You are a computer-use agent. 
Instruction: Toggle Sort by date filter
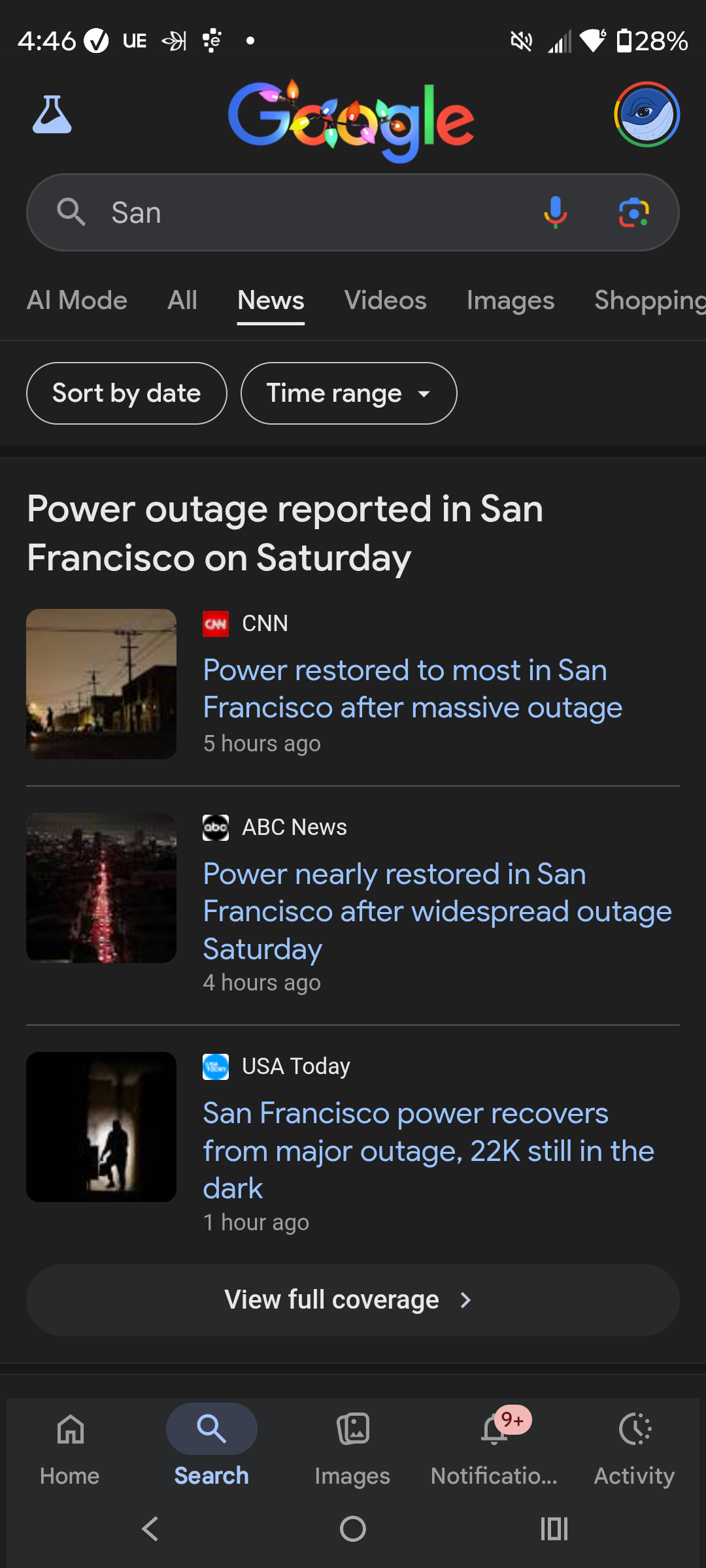[x=127, y=393]
